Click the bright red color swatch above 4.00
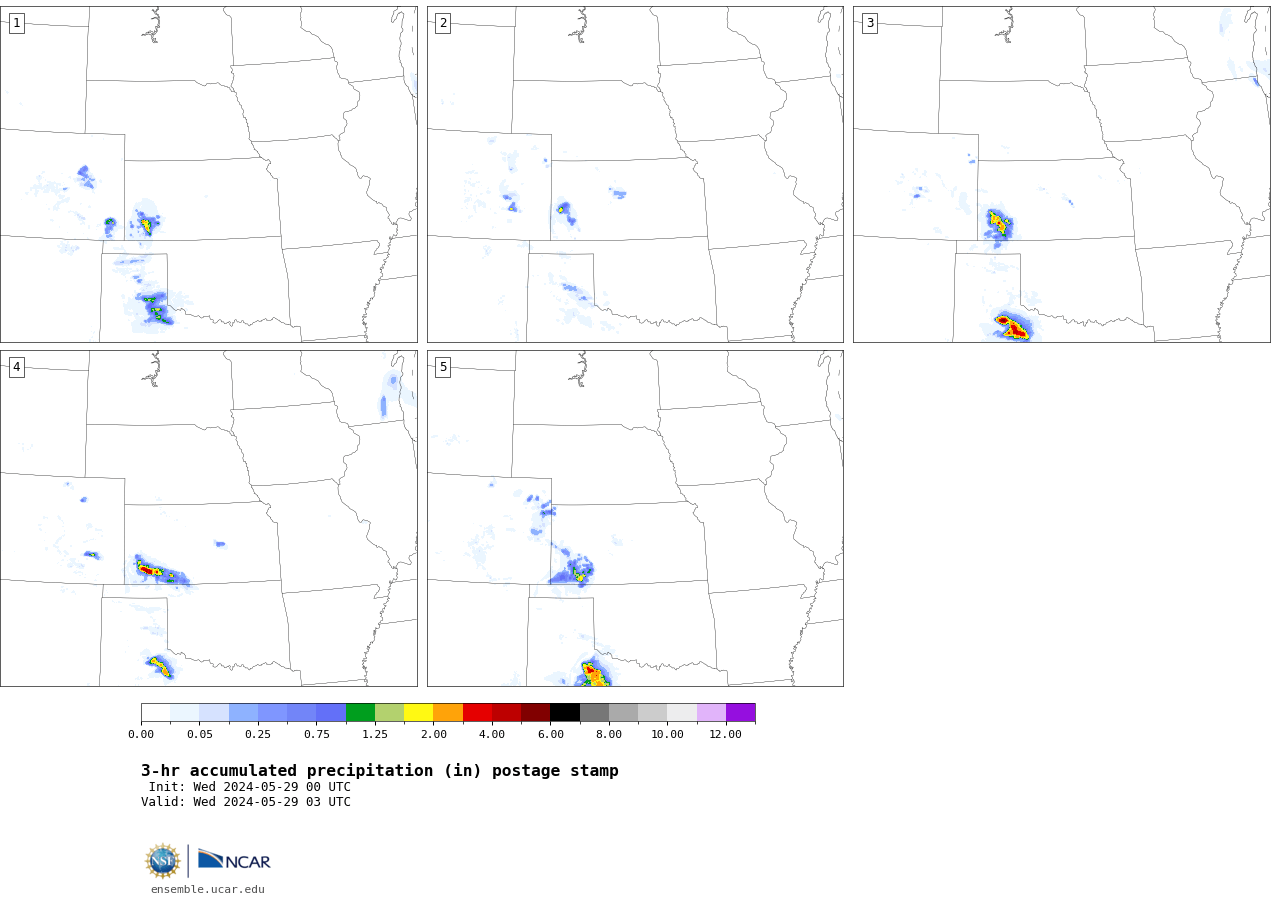Image resolution: width=1280 pixels, height=901 pixels. 477,713
